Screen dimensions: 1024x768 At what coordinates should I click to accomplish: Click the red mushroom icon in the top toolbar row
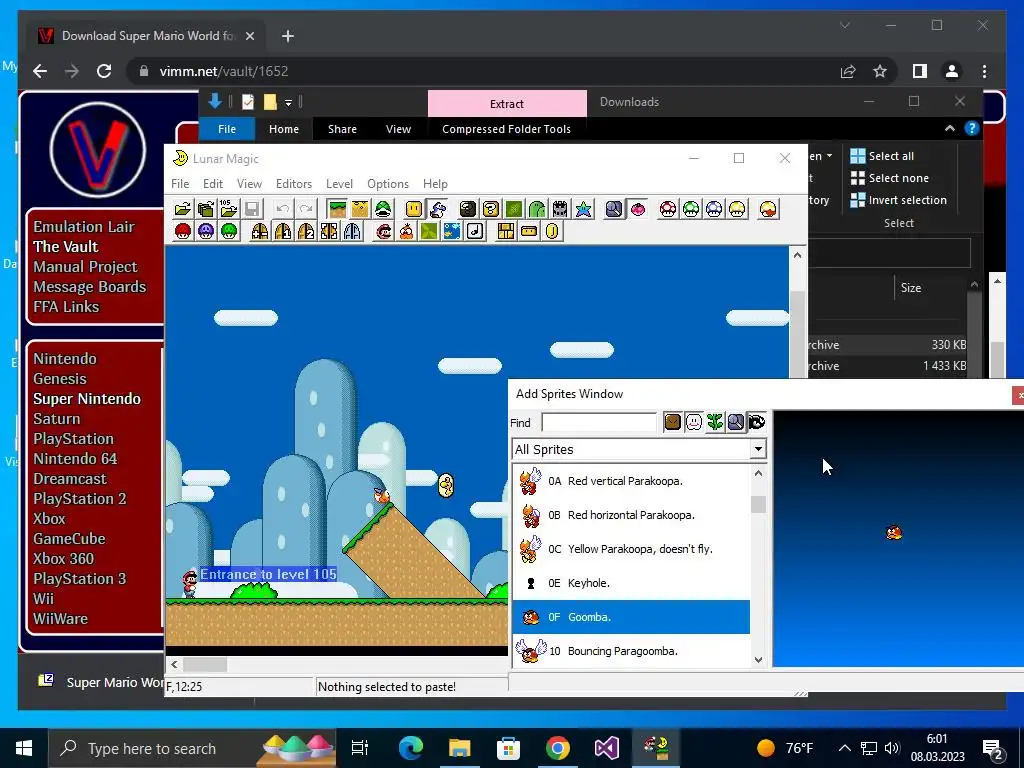coord(668,209)
